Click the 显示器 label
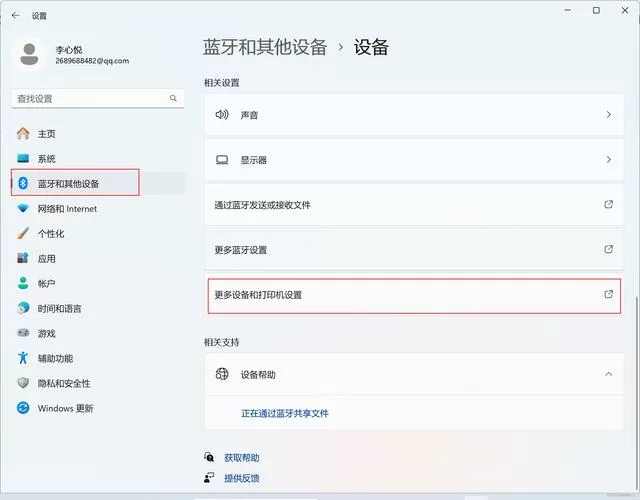 pyautogui.click(x=253, y=160)
